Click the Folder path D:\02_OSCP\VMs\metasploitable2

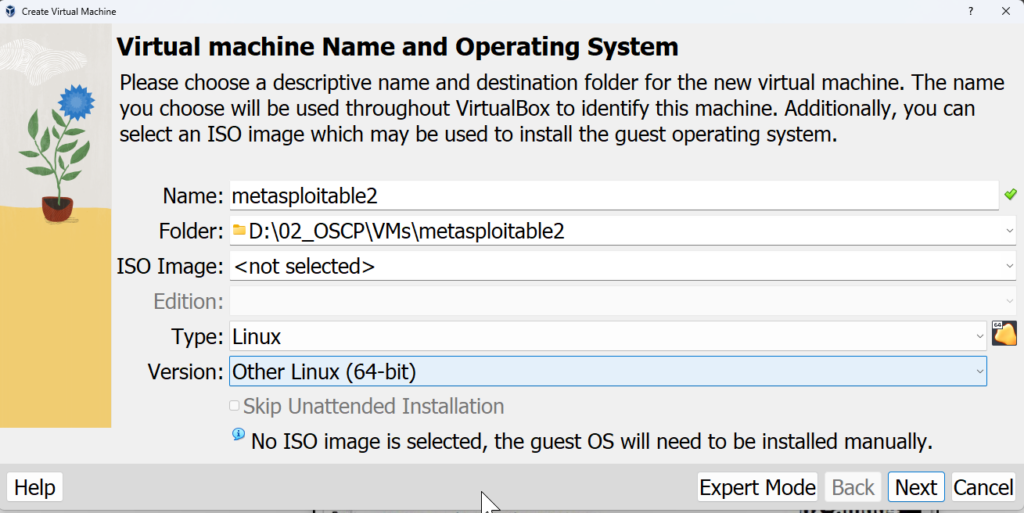coord(406,231)
